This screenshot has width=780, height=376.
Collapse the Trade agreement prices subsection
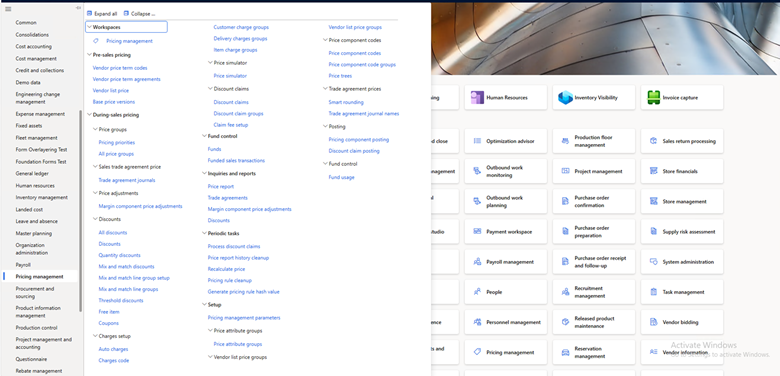[325, 89]
